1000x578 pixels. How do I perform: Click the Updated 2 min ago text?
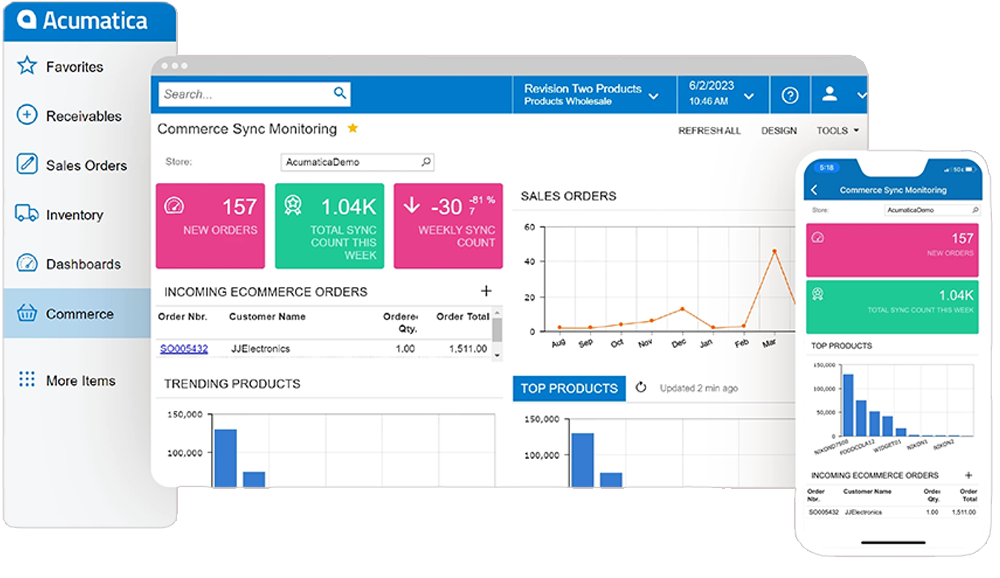pyautogui.click(x=698, y=388)
